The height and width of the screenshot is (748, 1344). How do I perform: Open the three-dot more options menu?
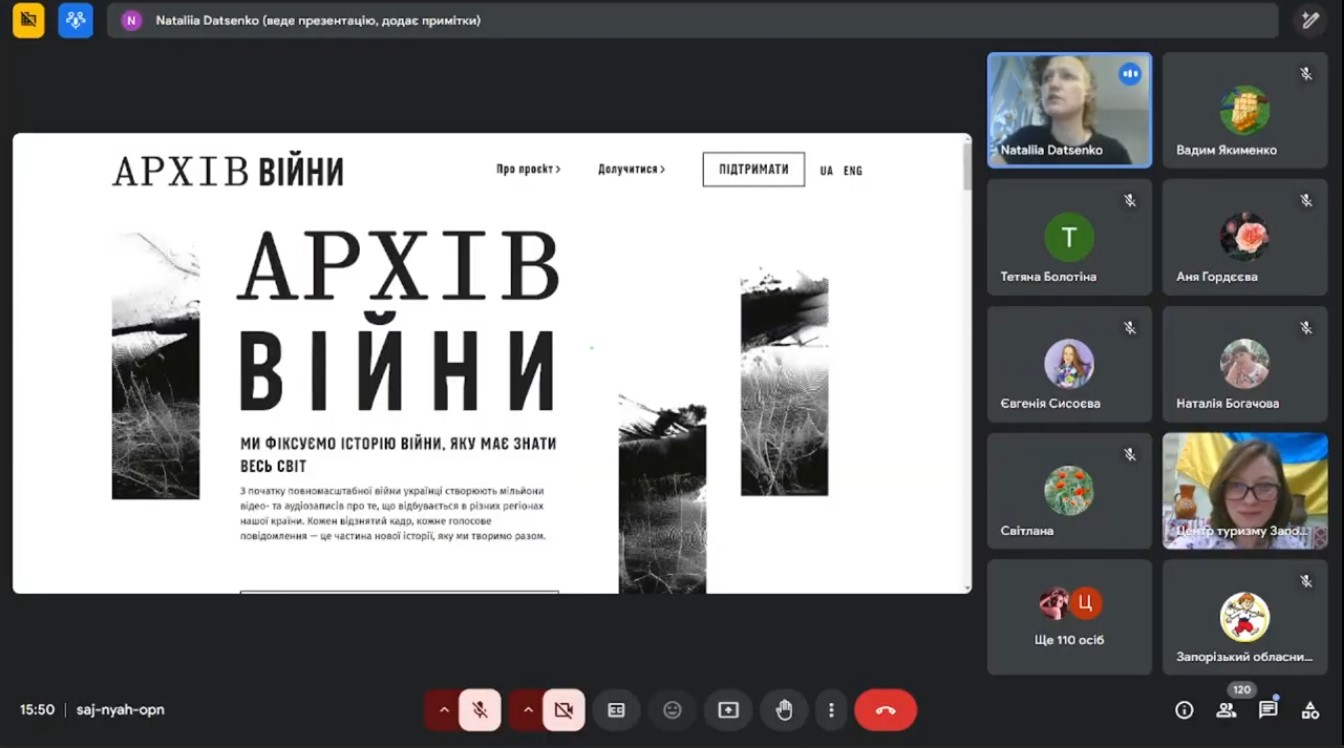(x=831, y=710)
